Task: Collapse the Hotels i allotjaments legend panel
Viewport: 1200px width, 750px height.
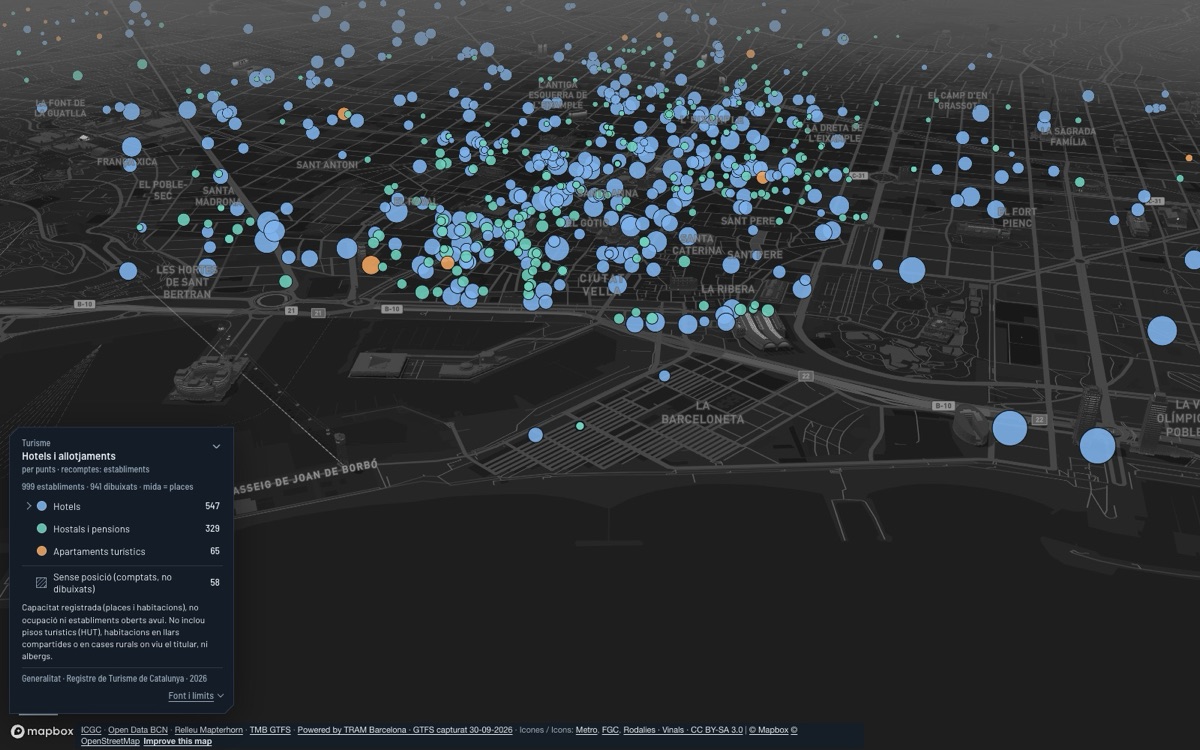Action: pyautogui.click(x=216, y=446)
